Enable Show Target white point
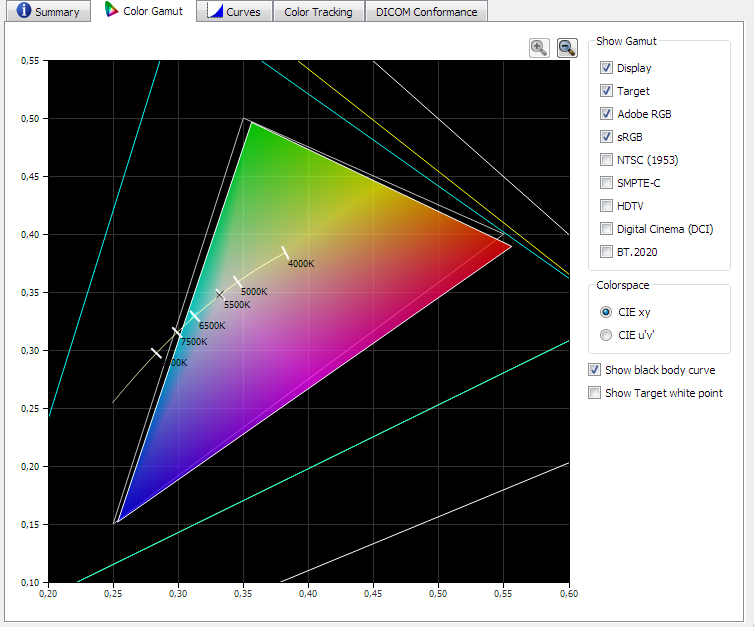The image size is (754, 627). pos(595,393)
